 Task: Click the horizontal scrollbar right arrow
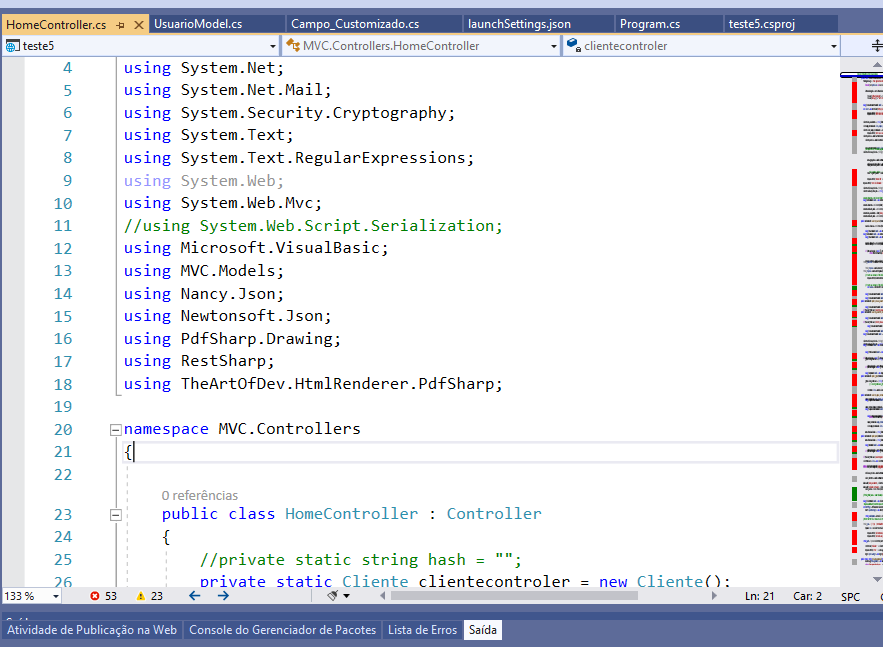(x=714, y=596)
